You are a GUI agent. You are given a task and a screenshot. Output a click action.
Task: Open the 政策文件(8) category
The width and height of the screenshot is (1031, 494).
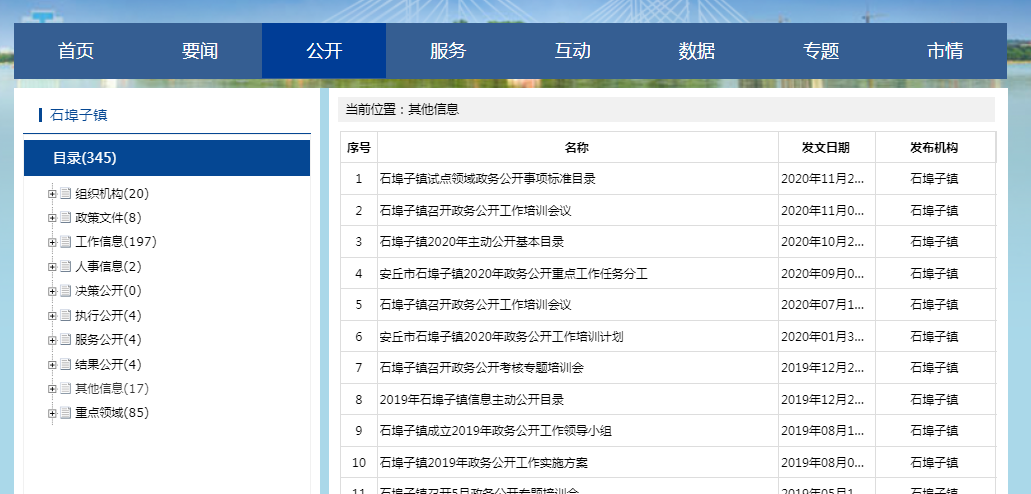click(108, 218)
